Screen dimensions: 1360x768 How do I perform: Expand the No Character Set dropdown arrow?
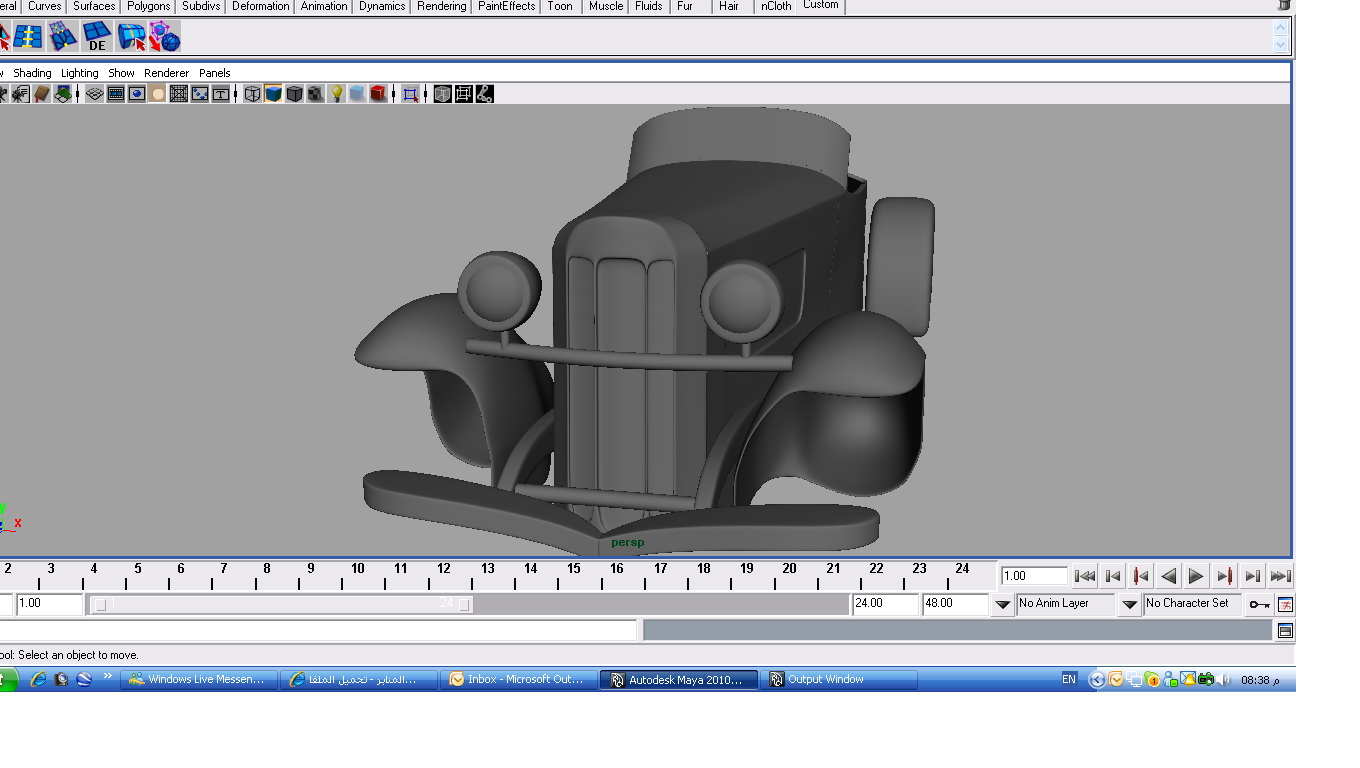click(x=1130, y=605)
